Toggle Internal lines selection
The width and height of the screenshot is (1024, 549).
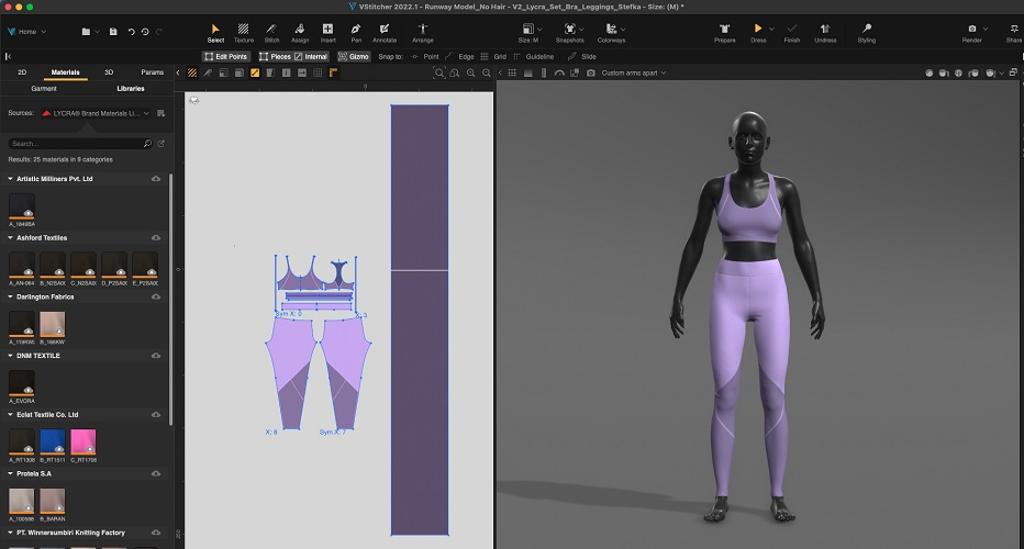[311, 57]
